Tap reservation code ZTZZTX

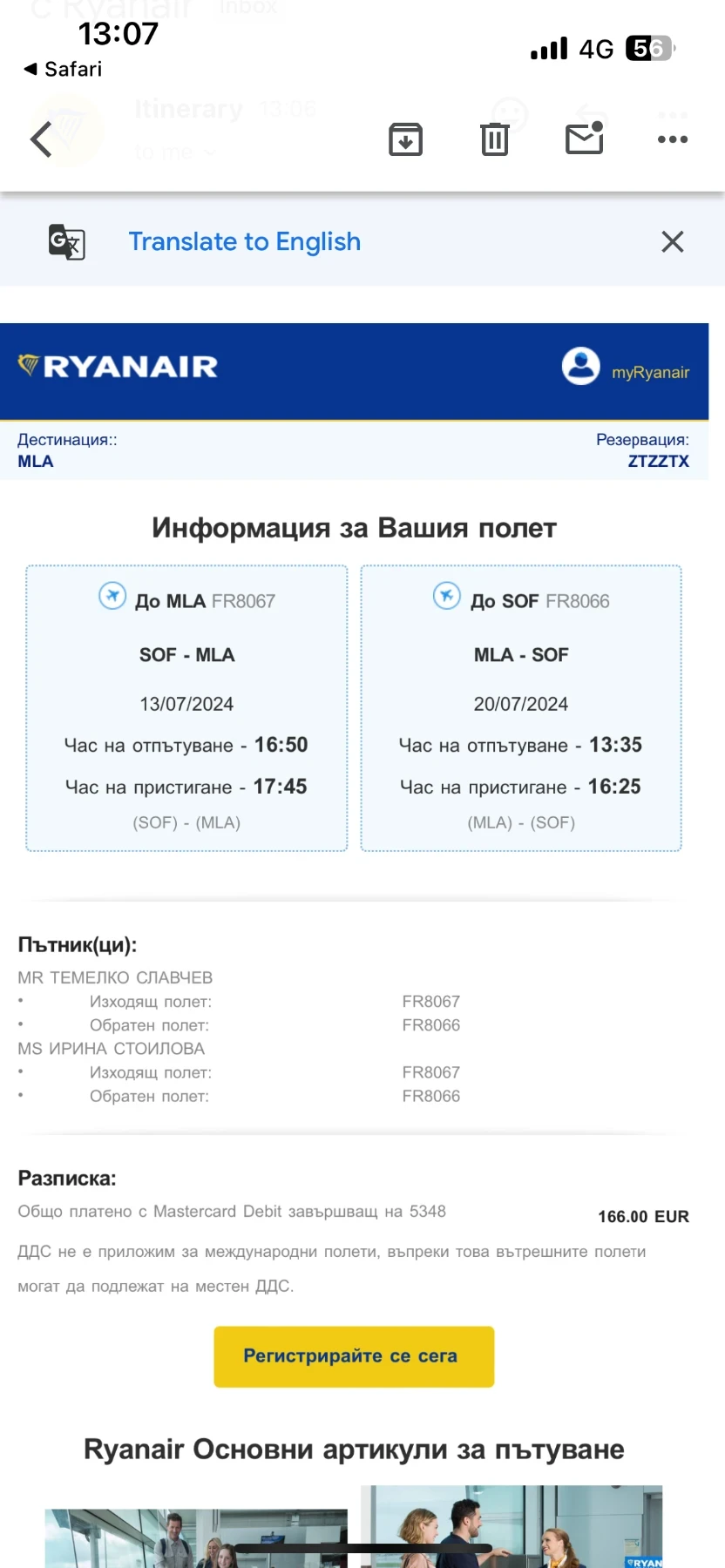pos(658,462)
